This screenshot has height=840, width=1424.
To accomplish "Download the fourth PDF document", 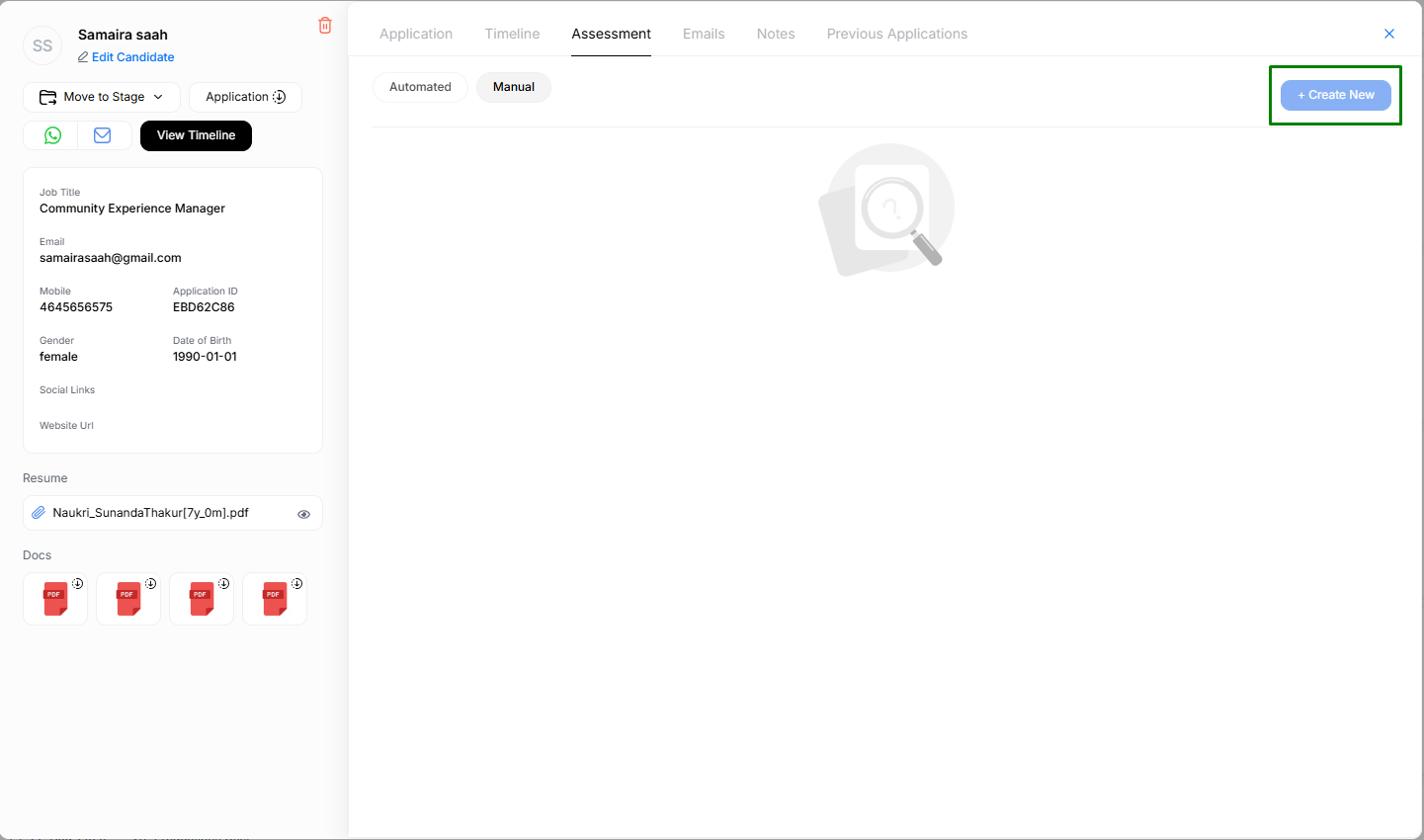I will pos(297,583).
